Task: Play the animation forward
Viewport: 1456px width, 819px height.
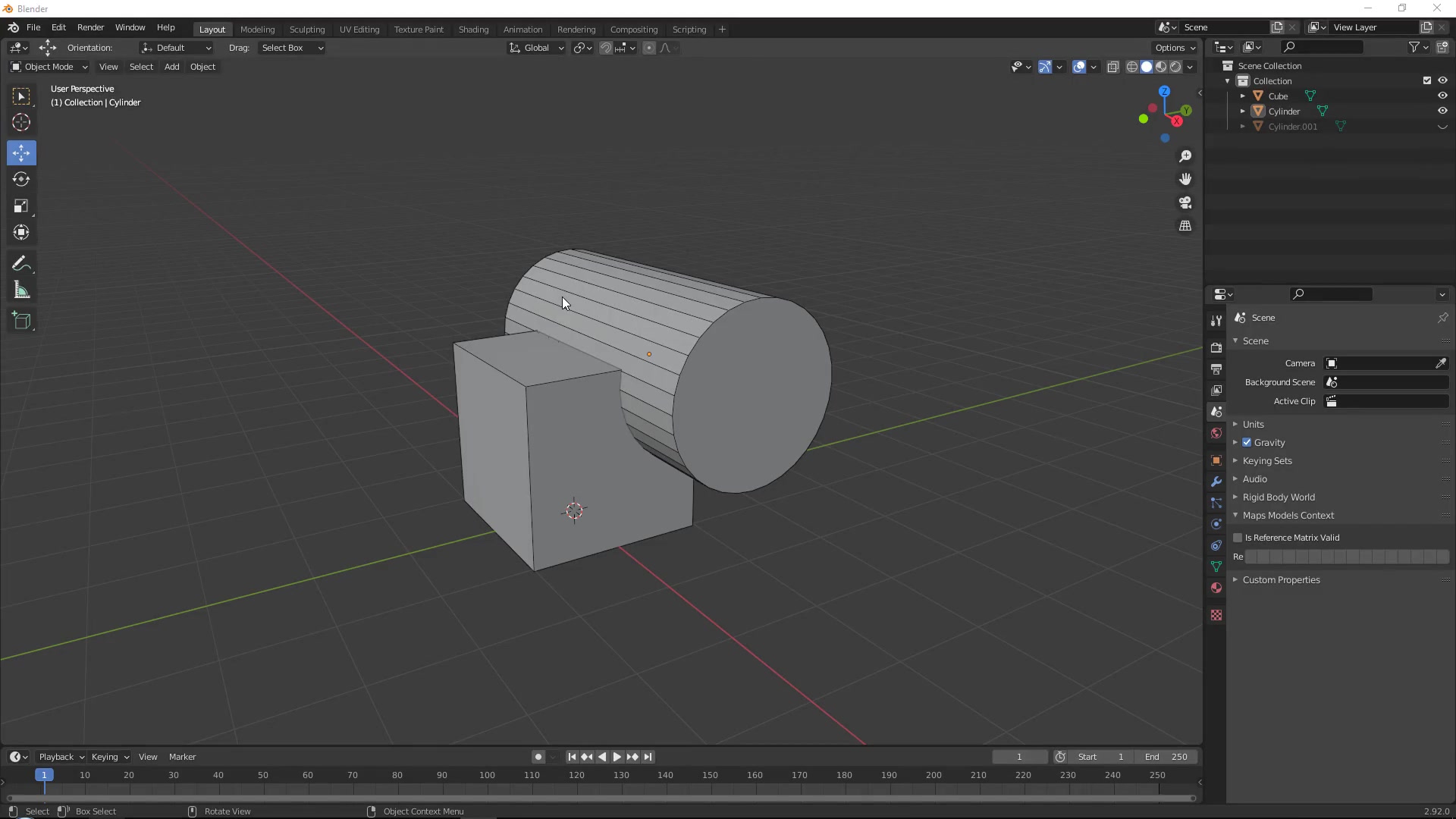Action: pos(617,757)
